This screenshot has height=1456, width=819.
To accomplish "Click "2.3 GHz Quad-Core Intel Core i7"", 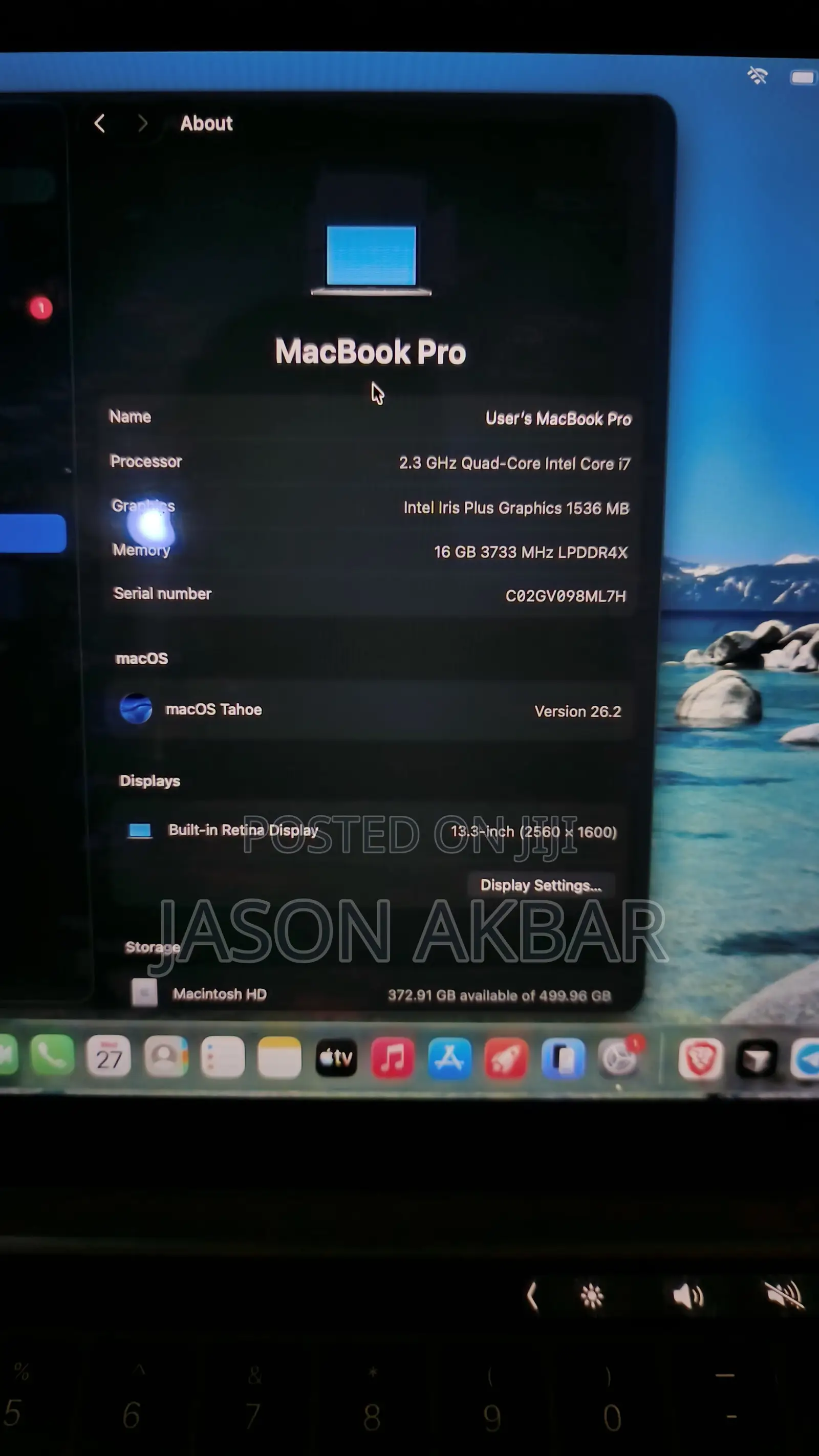I will [x=514, y=464].
